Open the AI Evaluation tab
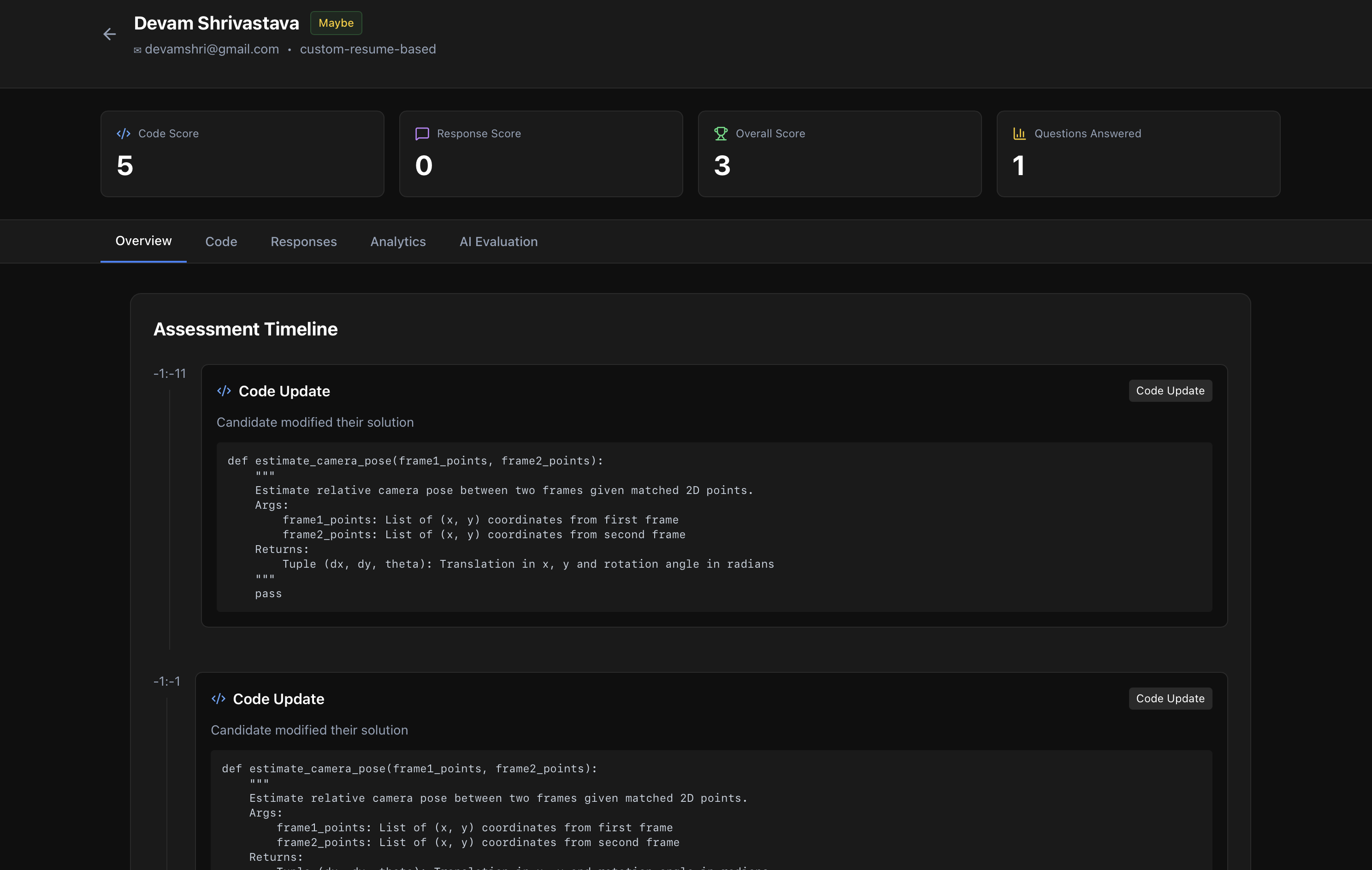Screen dimensions: 1372x870 (x=498, y=241)
